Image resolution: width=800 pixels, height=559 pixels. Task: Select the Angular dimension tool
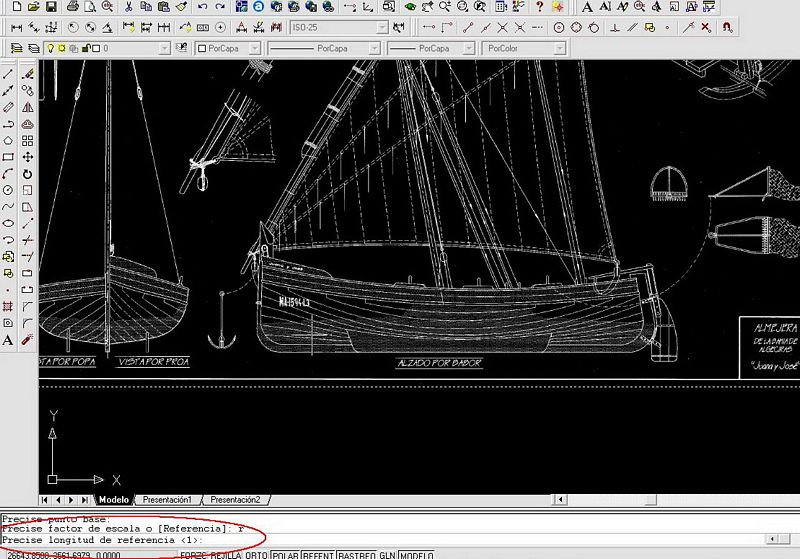point(107,28)
